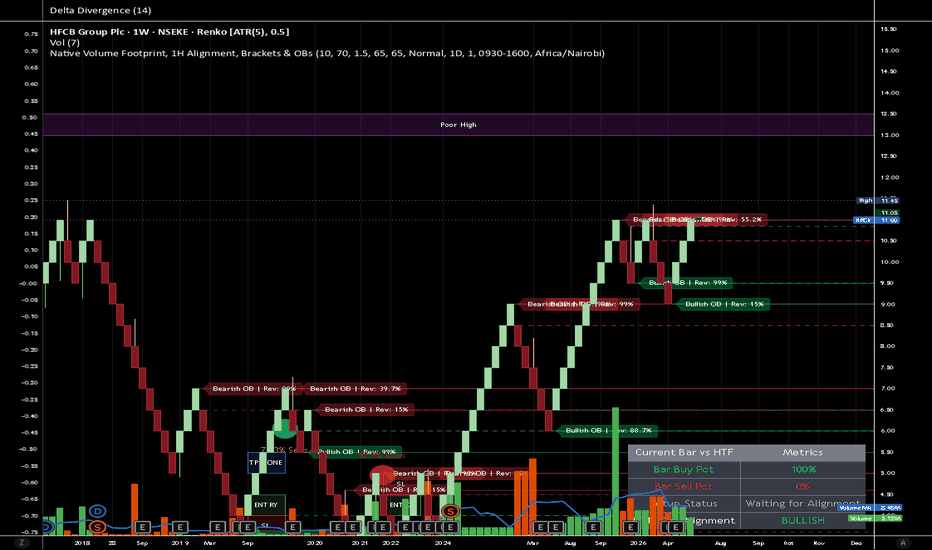
Task: Click the High 11.45 price label
Action: pyautogui.click(x=877, y=201)
